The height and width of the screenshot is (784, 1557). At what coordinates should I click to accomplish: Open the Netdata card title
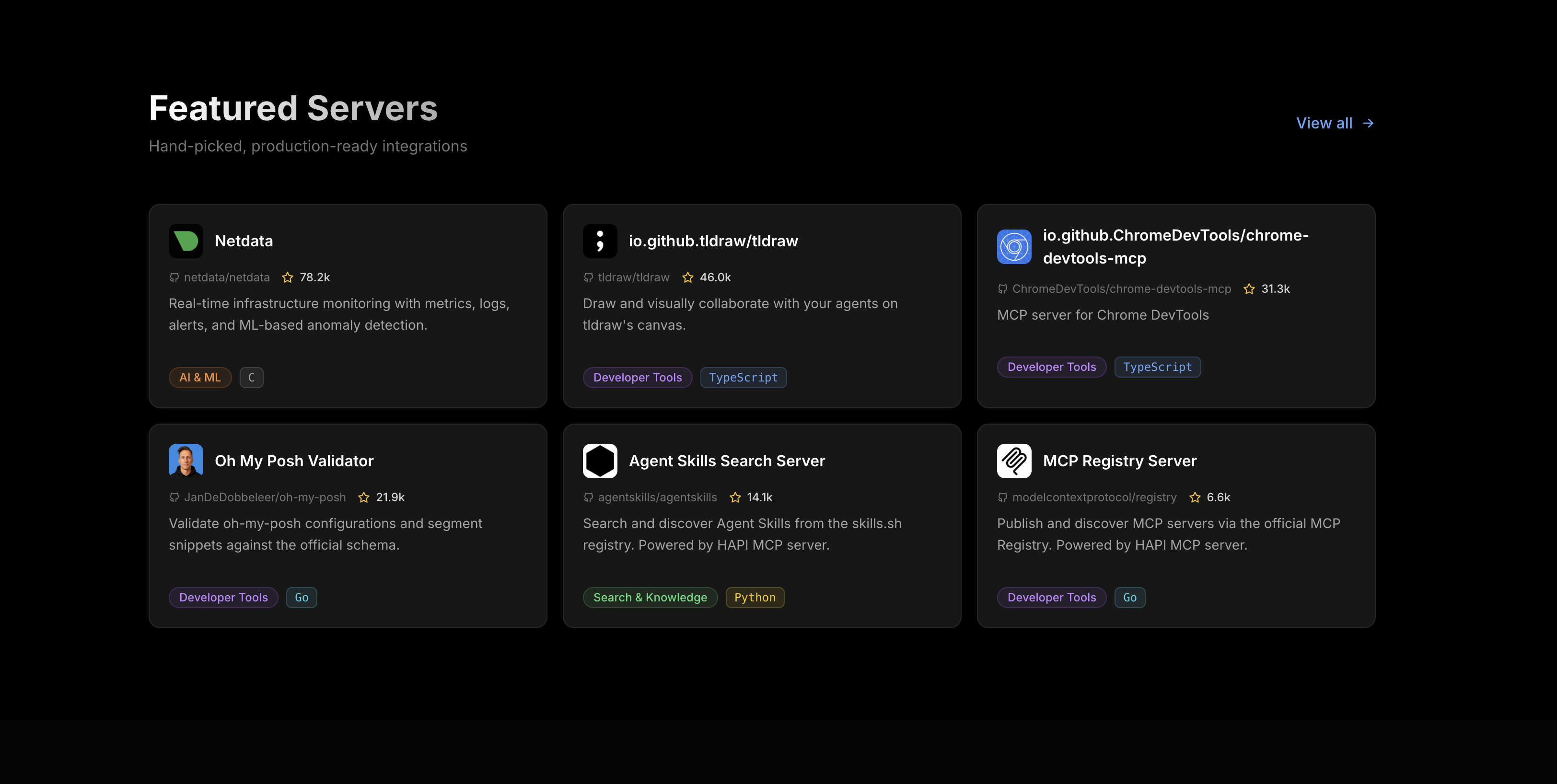tap(244, 241)
